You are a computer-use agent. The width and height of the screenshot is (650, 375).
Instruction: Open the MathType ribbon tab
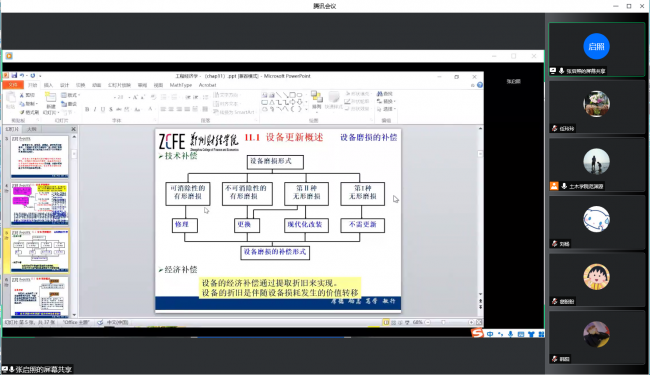[x=181, y=85]
